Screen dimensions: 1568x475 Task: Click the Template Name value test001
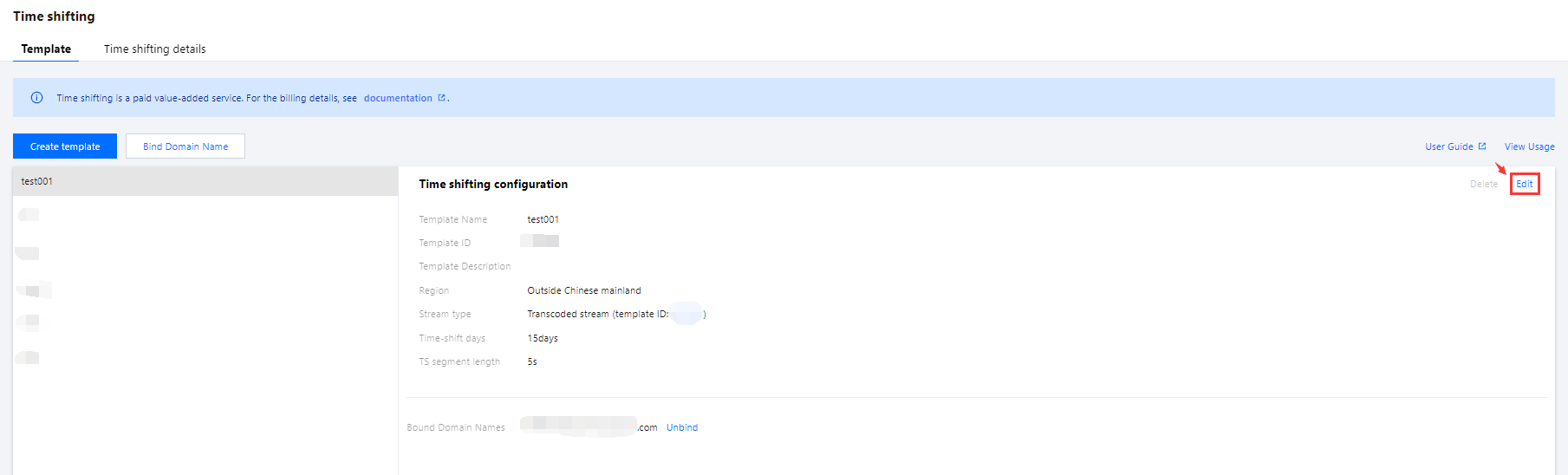point(543,219)
